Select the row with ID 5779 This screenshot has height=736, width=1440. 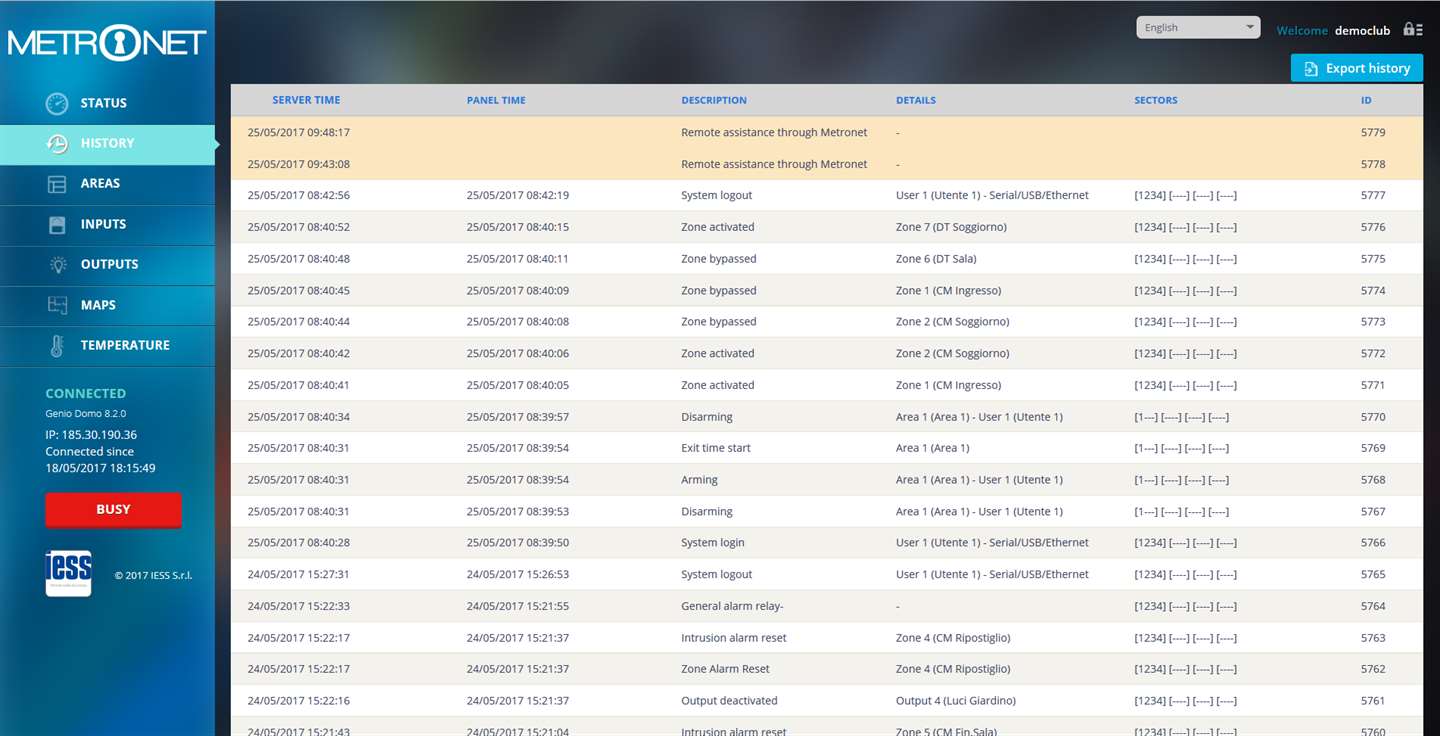827,132
